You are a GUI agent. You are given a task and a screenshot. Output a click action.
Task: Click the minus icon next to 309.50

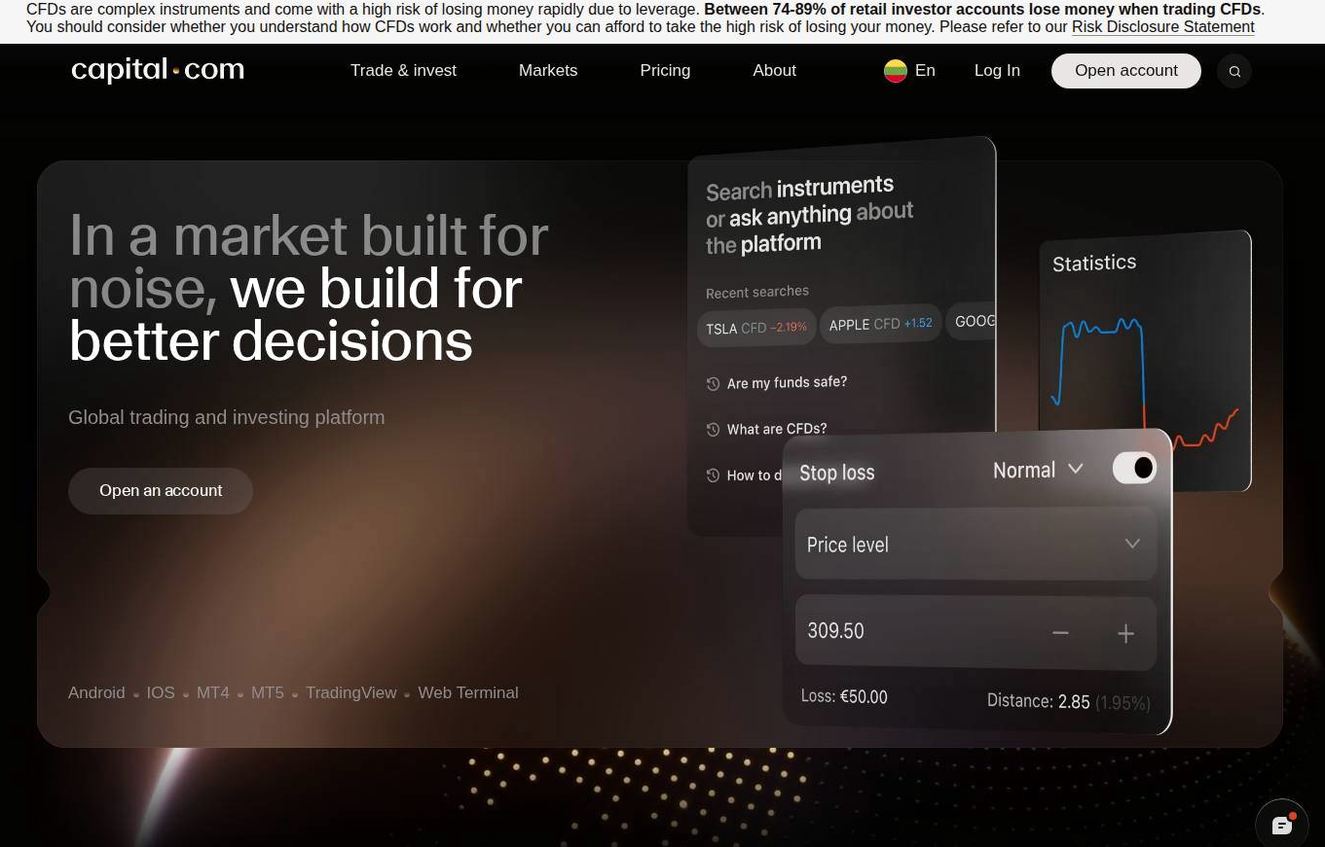click(1060, 633)
